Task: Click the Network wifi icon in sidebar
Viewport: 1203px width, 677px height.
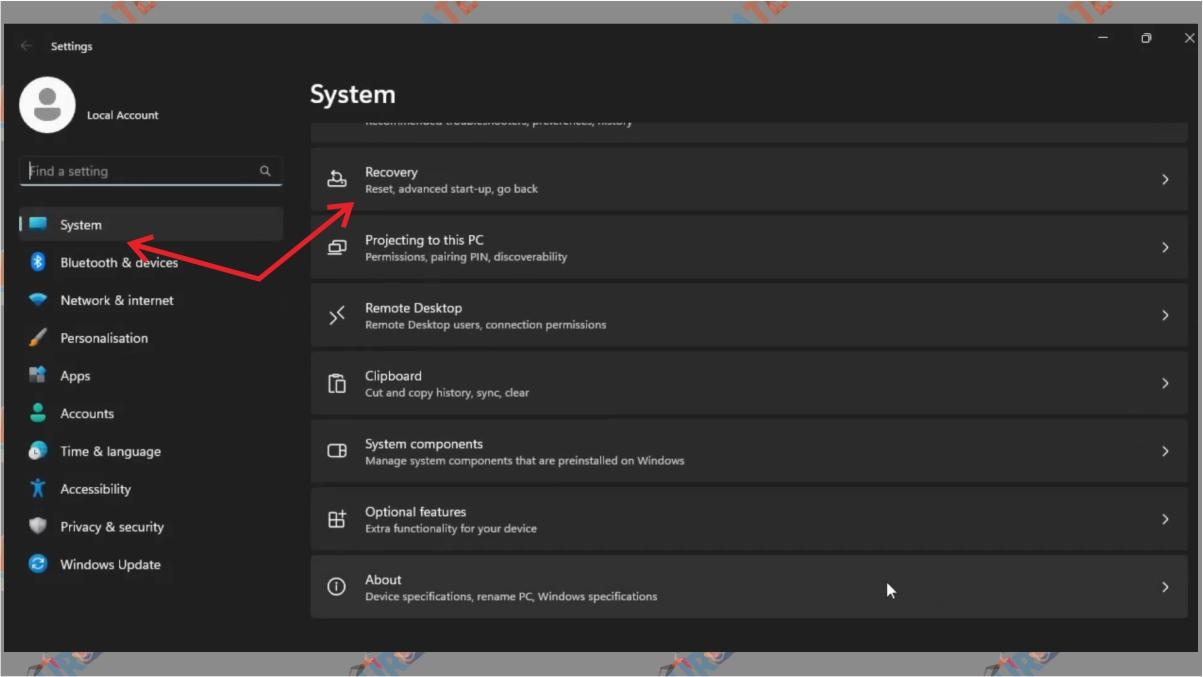Action: pyautogui.click(x=38, y=300)
